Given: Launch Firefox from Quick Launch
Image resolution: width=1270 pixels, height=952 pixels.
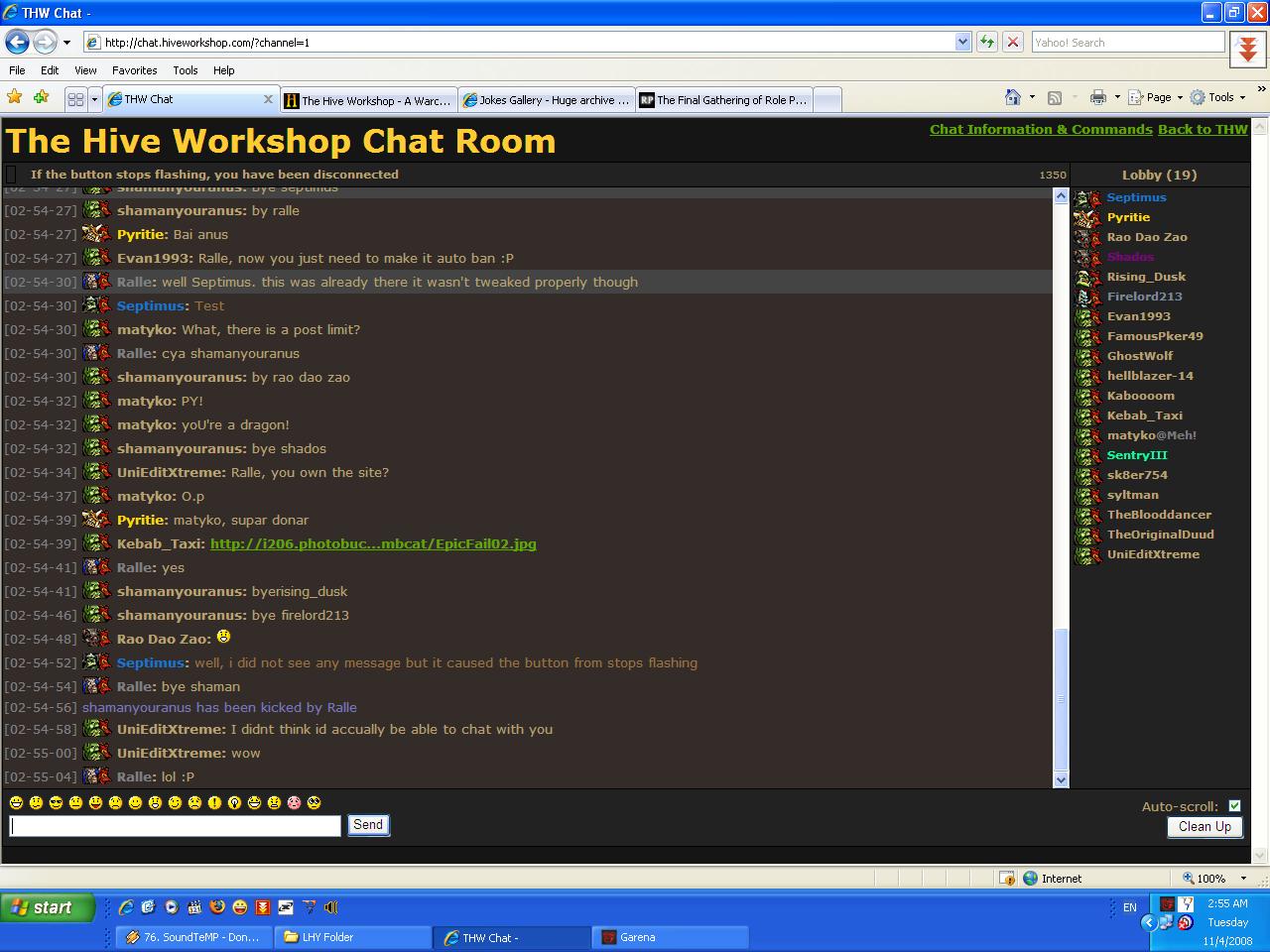Looking at the screenshot, I should 217,906.
